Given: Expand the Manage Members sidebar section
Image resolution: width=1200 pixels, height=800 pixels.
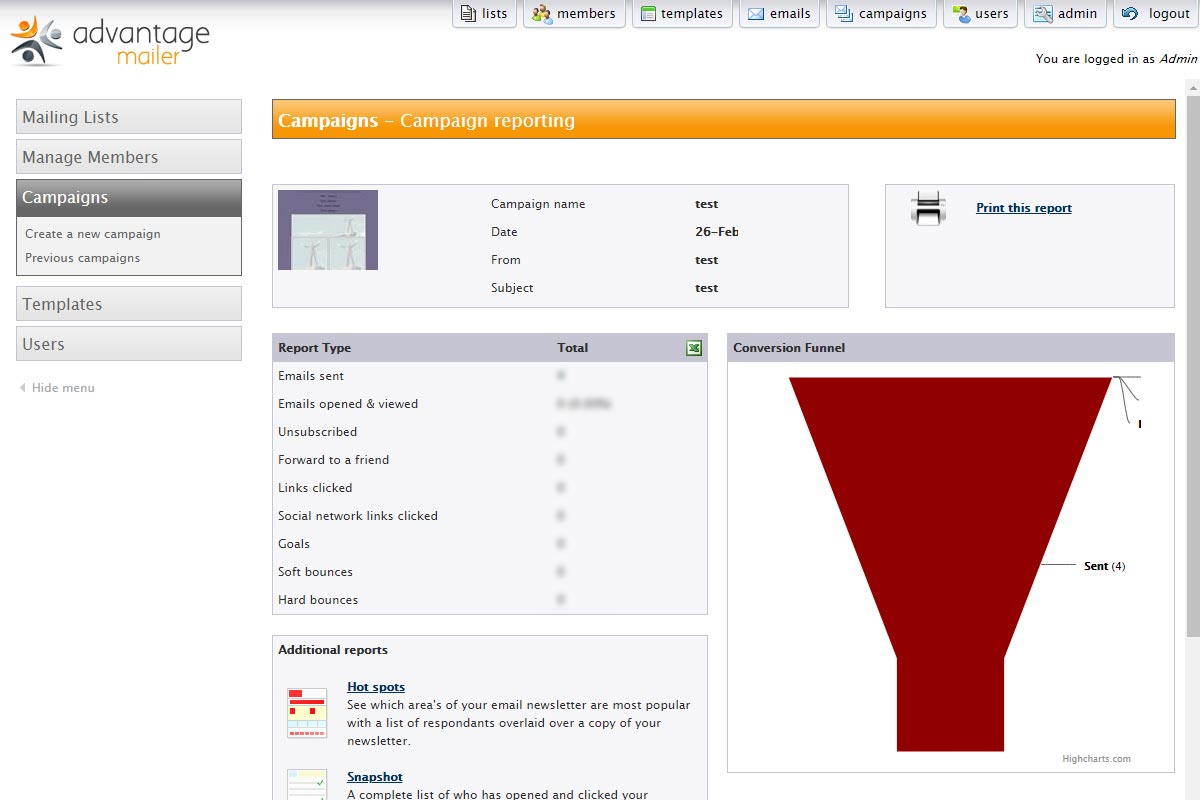Looking at the screenshot, I should click(x=129, y=157).
